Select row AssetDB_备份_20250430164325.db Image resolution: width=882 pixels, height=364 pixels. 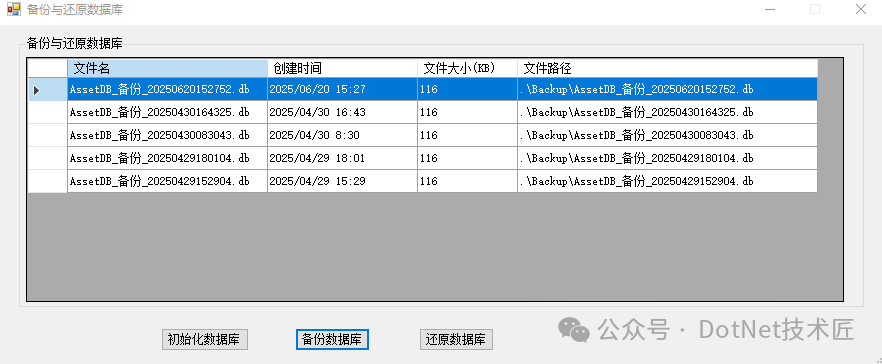pos(422,113)
